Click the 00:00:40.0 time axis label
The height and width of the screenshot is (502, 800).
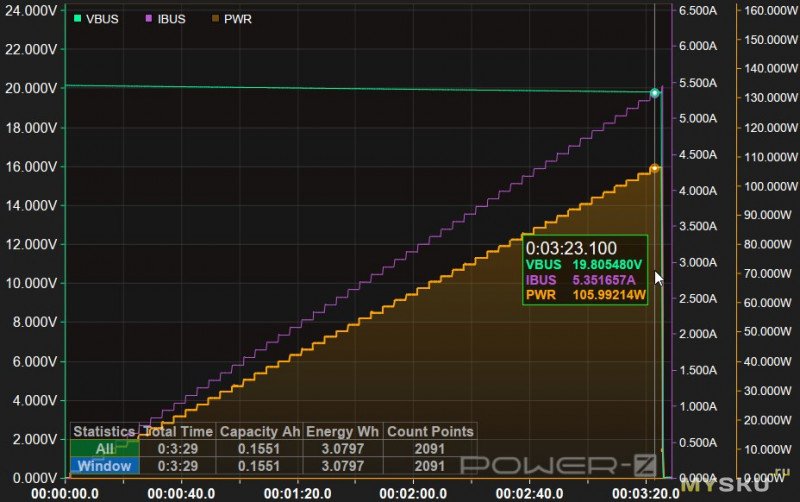(x=181, y=494)
